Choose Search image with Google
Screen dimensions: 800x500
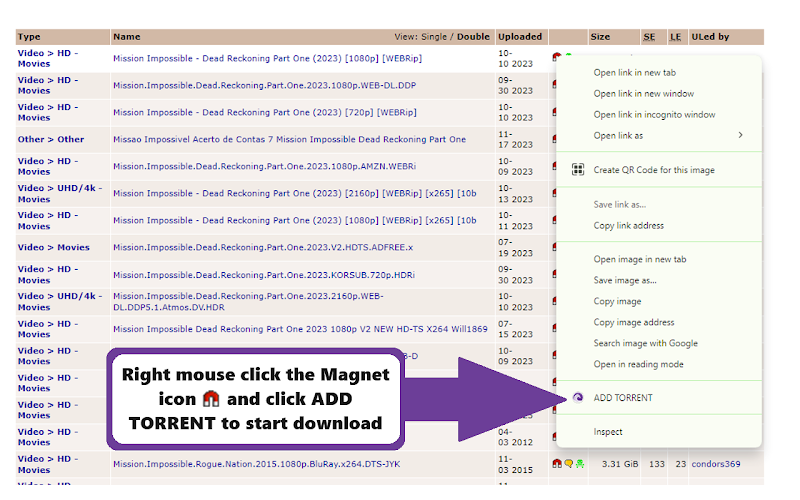[645, 343]
